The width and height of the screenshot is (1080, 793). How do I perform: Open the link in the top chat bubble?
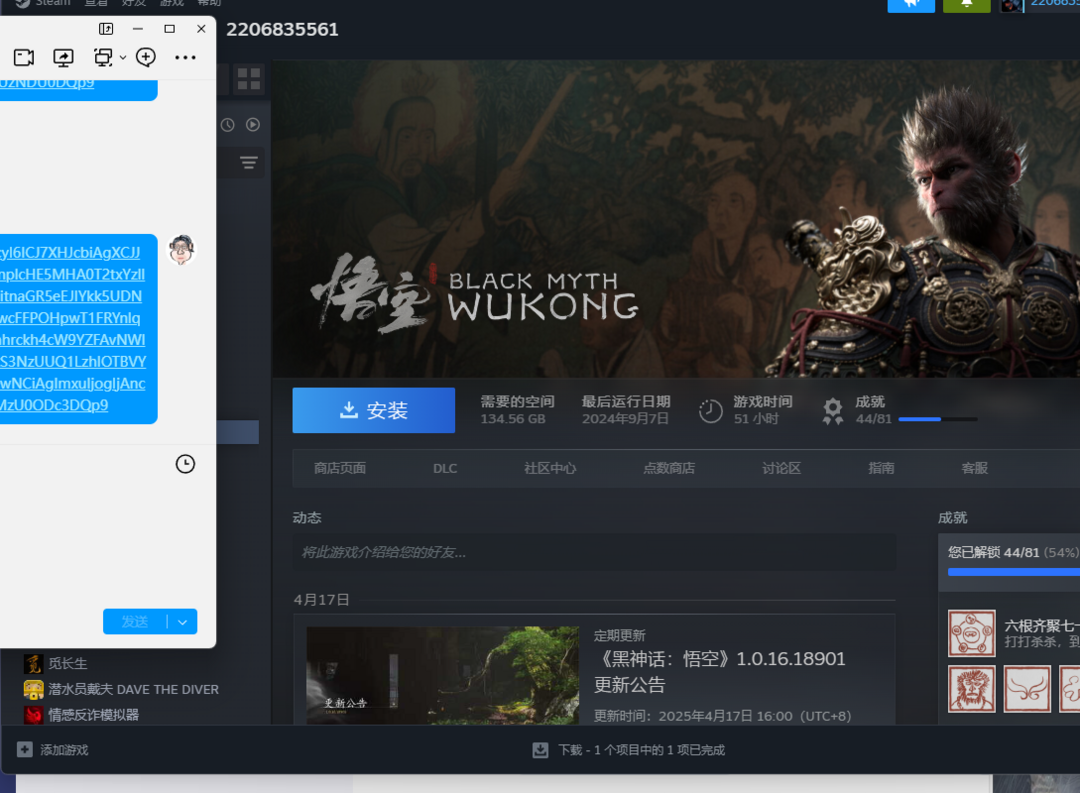click(47, 83)
